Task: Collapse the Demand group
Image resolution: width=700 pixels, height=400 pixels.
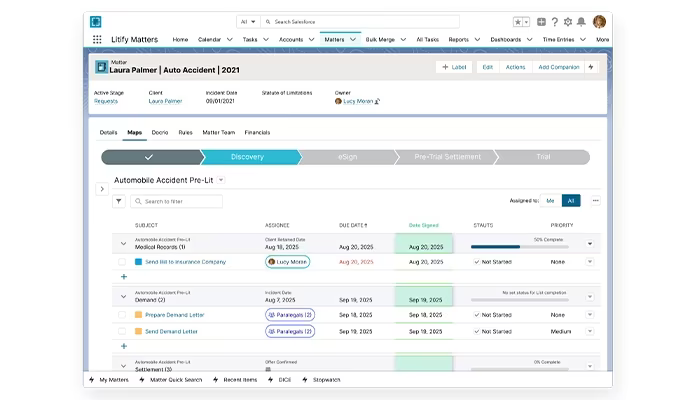Action: tap(123, 296)
